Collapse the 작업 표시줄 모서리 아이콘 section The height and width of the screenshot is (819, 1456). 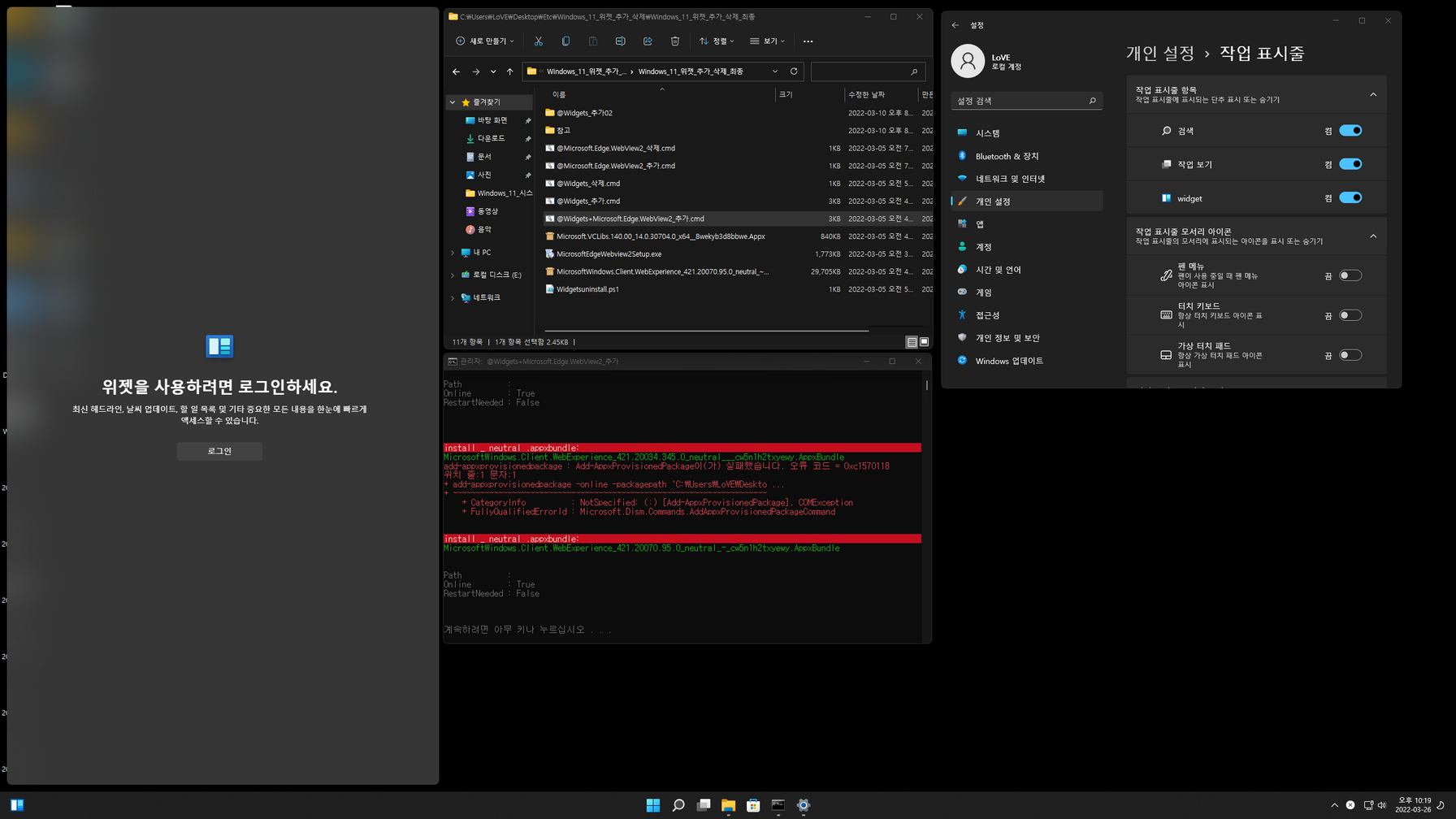click(1373, 236)
